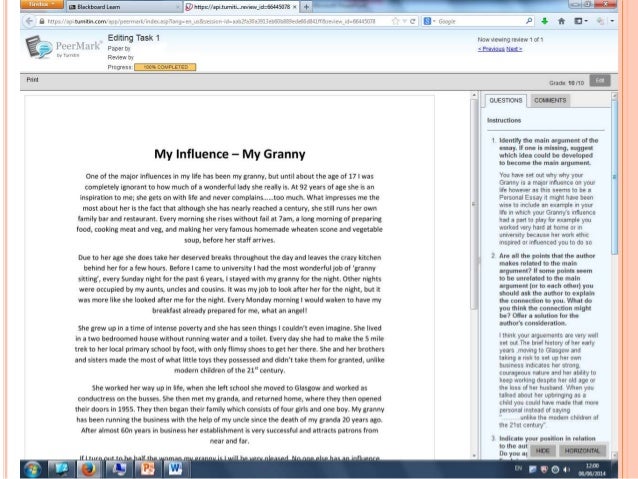Screen dimensions: 638x479
Task: Click the HORIZONTAL layout button
Action: 582,451
